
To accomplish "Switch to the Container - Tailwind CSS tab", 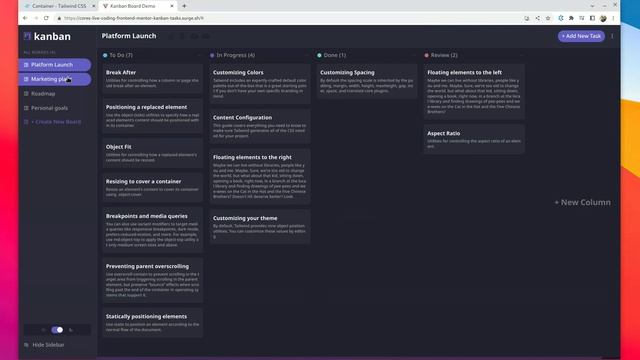I will pos(59,6).
